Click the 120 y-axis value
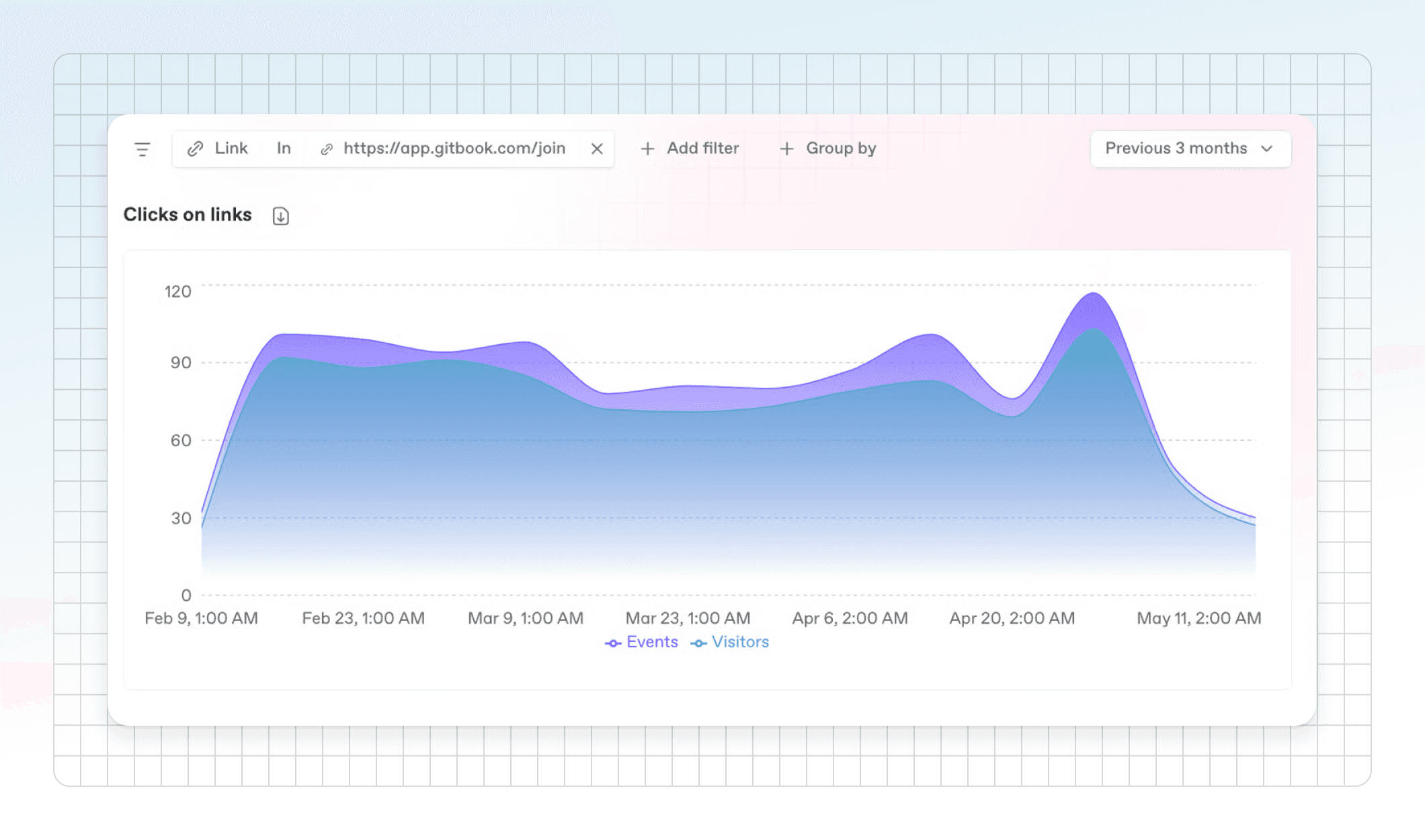The height and width of the screenshot is (840, 1425). click(178, 292)
